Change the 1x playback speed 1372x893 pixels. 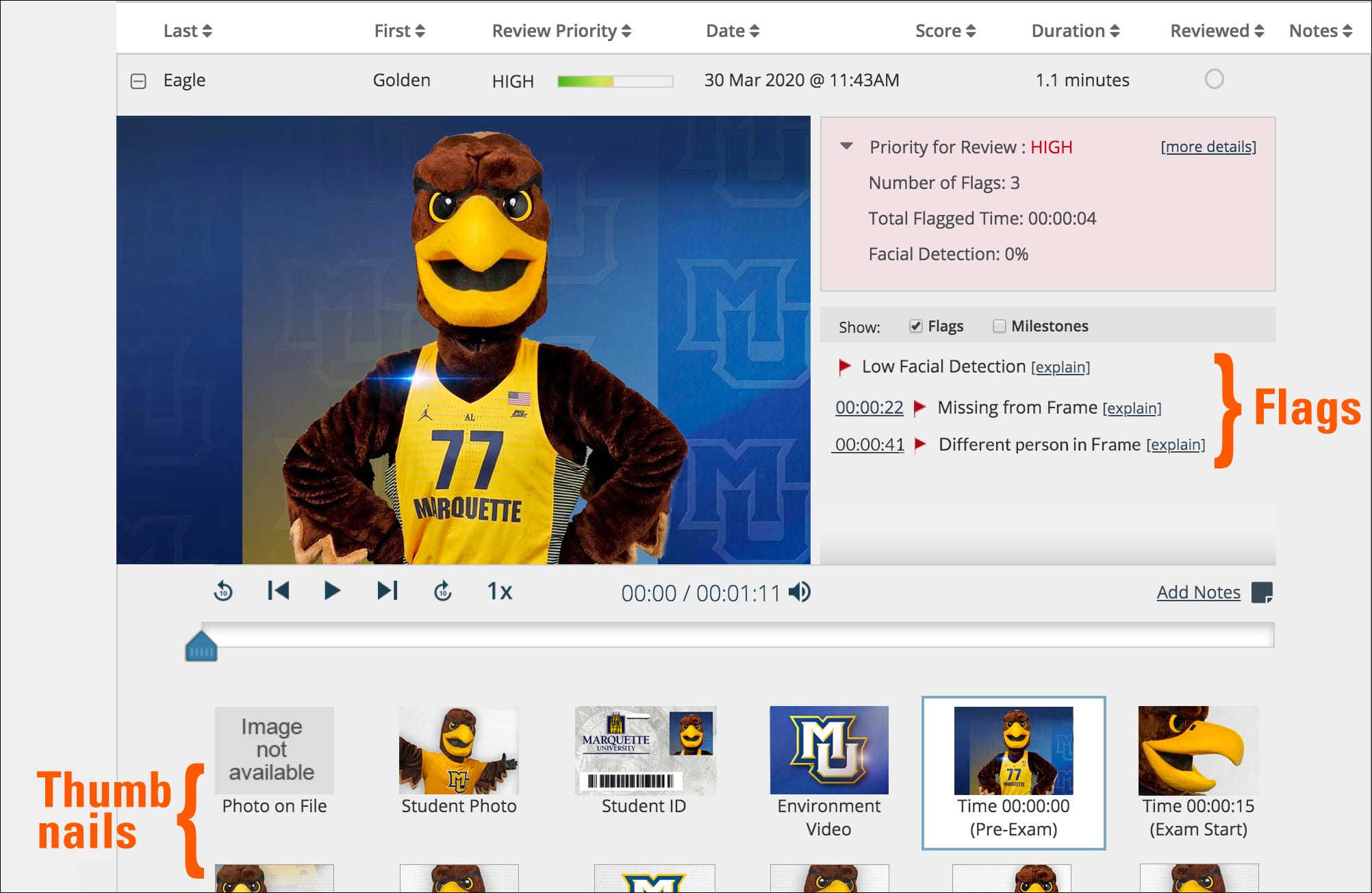tap(499, 592)
